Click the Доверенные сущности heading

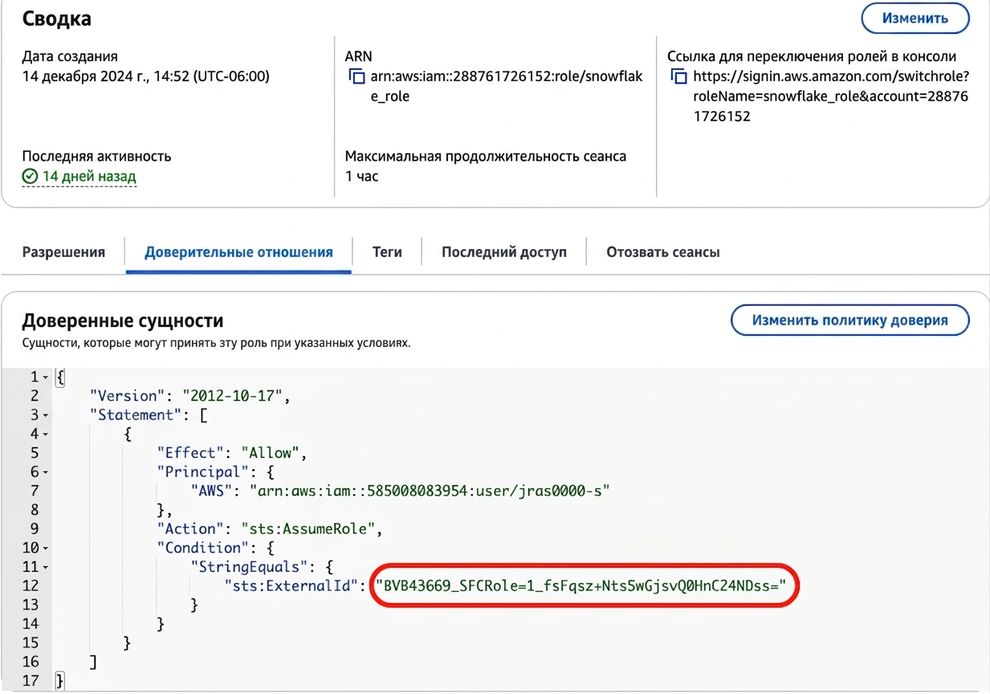coord(122,321)
